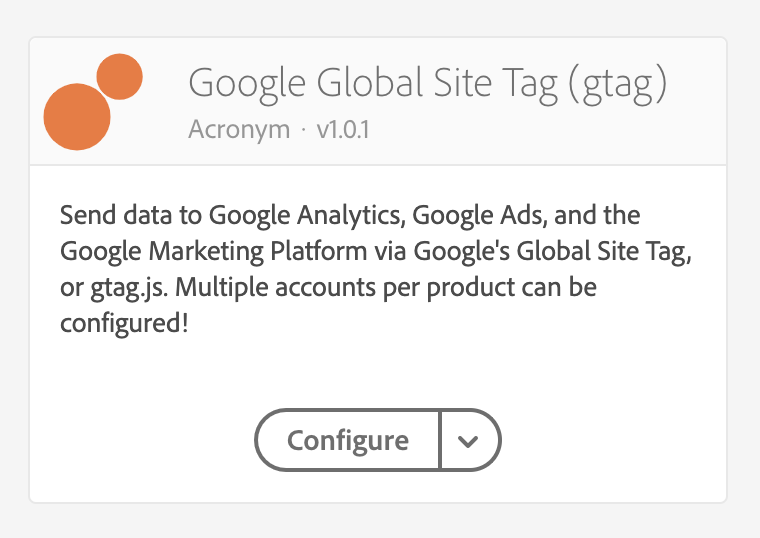The height and width of the screenshot is (538, 760).
Task: Click the large orange circle in logo
Action: [77, 117]
